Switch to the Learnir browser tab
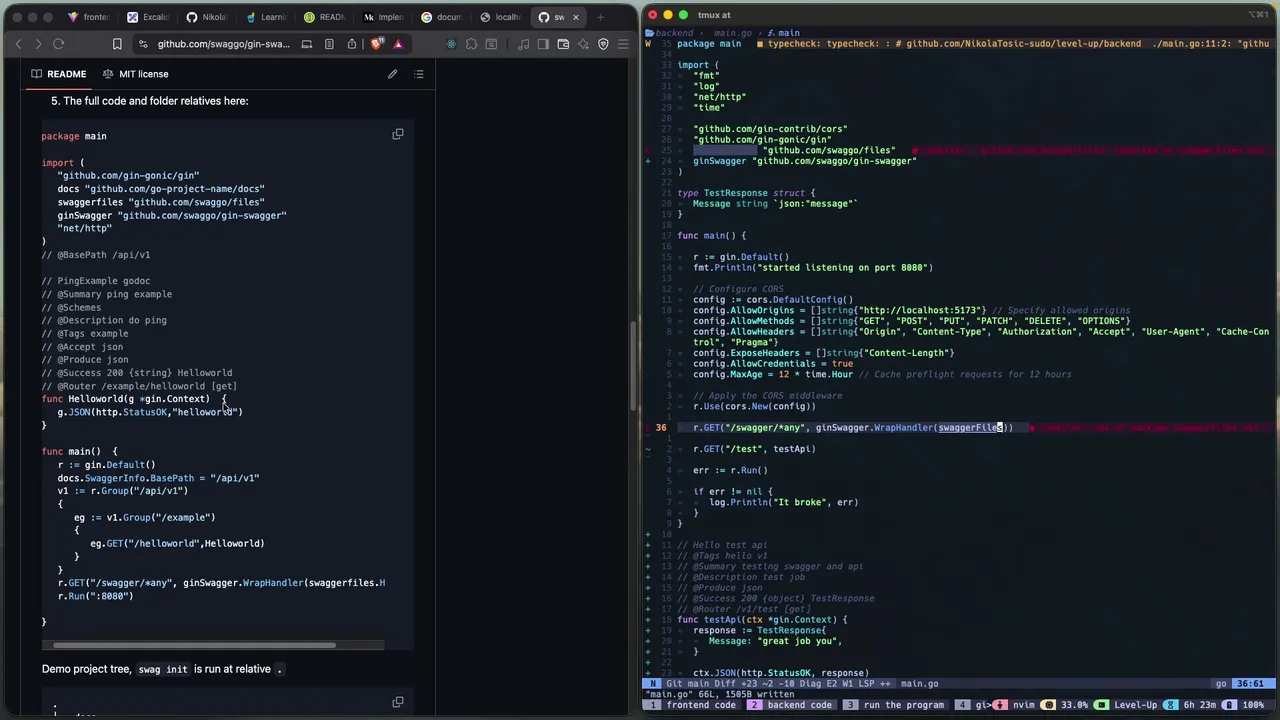The image size is (1280, 720). [x=265, y=17]
